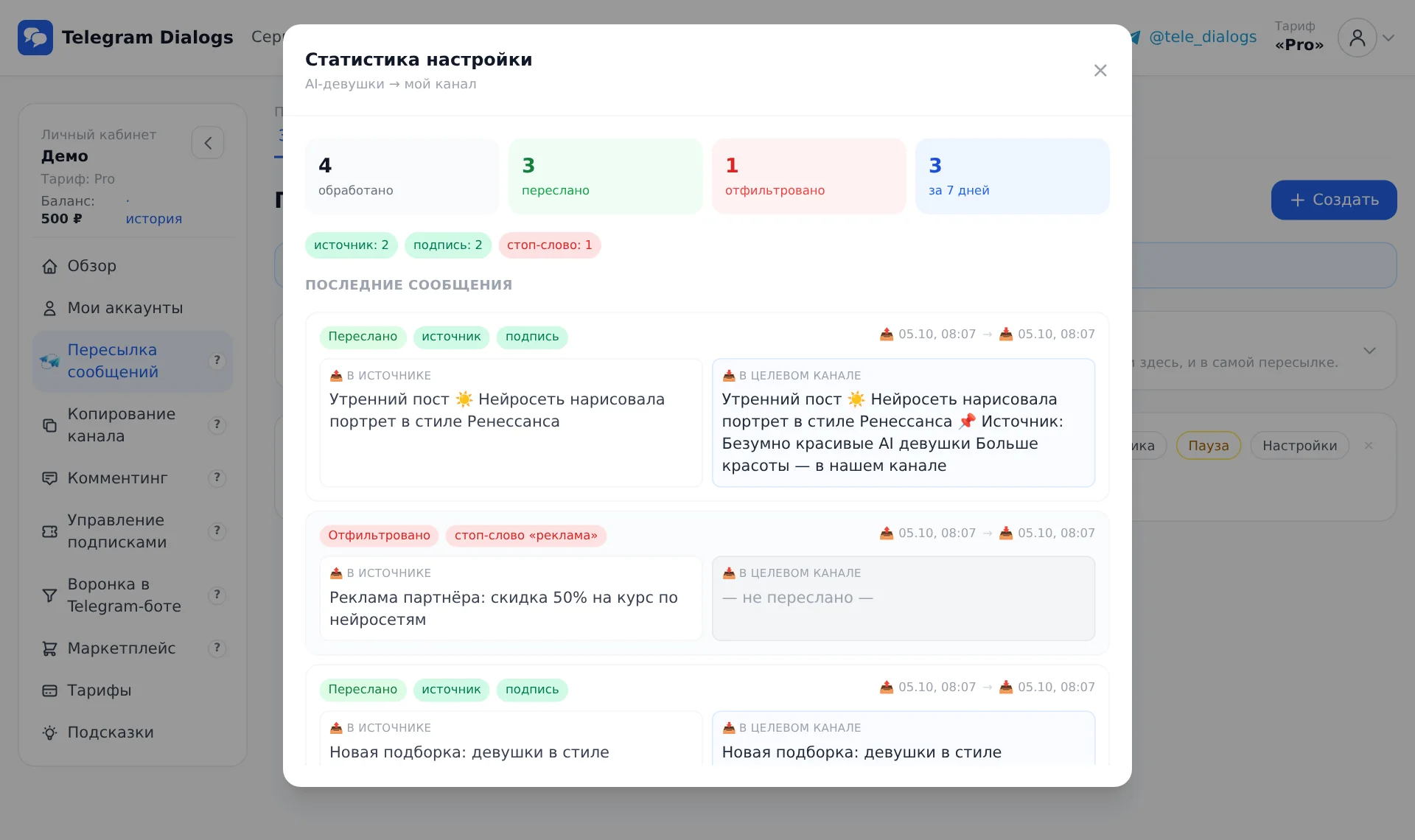This screenshot has height=840, width=1415.
Task: Open the история balance link
Action: [153, 219]
